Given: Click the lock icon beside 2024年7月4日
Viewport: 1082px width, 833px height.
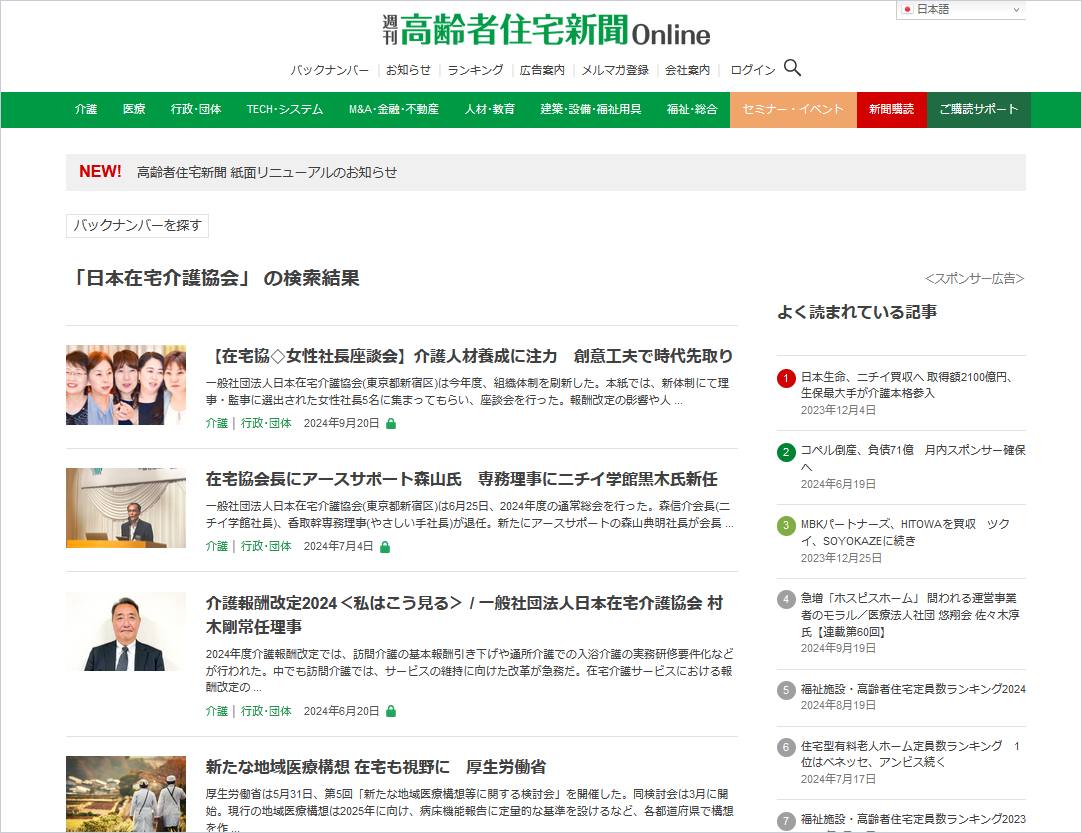Looking at the screenshot, I should click(x=385, y=547).
